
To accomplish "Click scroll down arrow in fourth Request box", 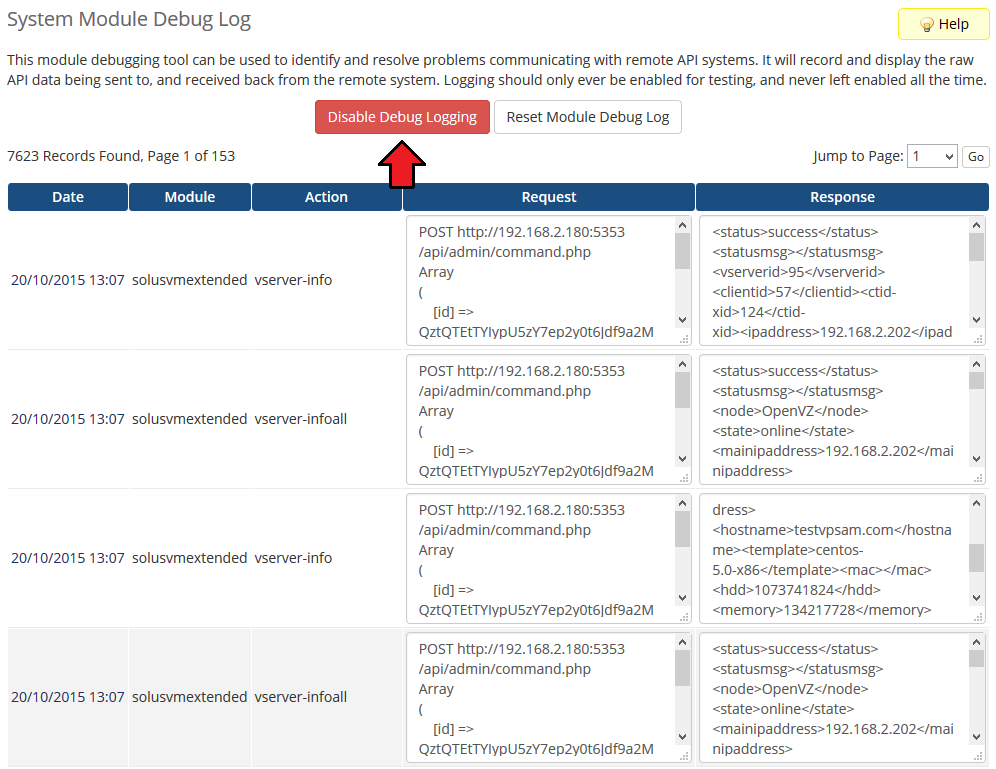I will [x=682, y=737].
